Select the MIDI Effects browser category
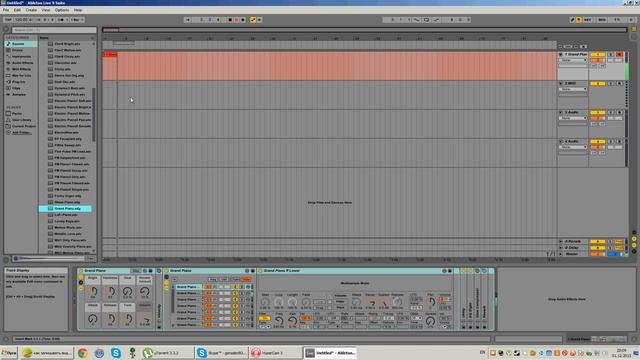Viewport: 640px width, 360px height. [21, 69]
